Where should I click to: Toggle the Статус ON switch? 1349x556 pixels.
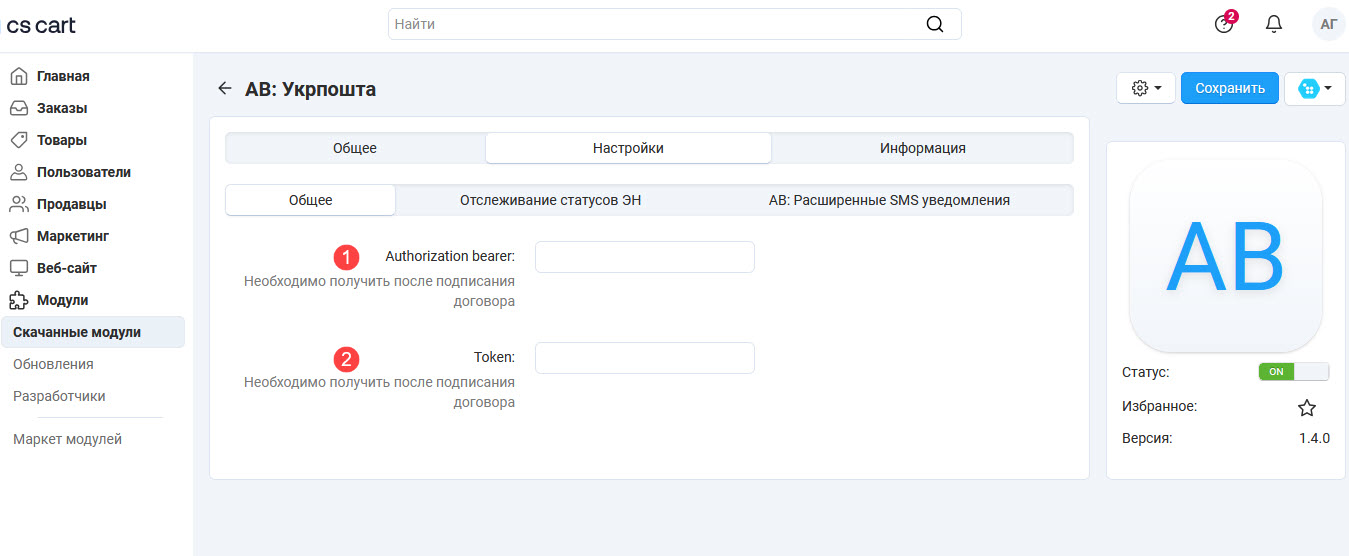(x=1294, y=371)
